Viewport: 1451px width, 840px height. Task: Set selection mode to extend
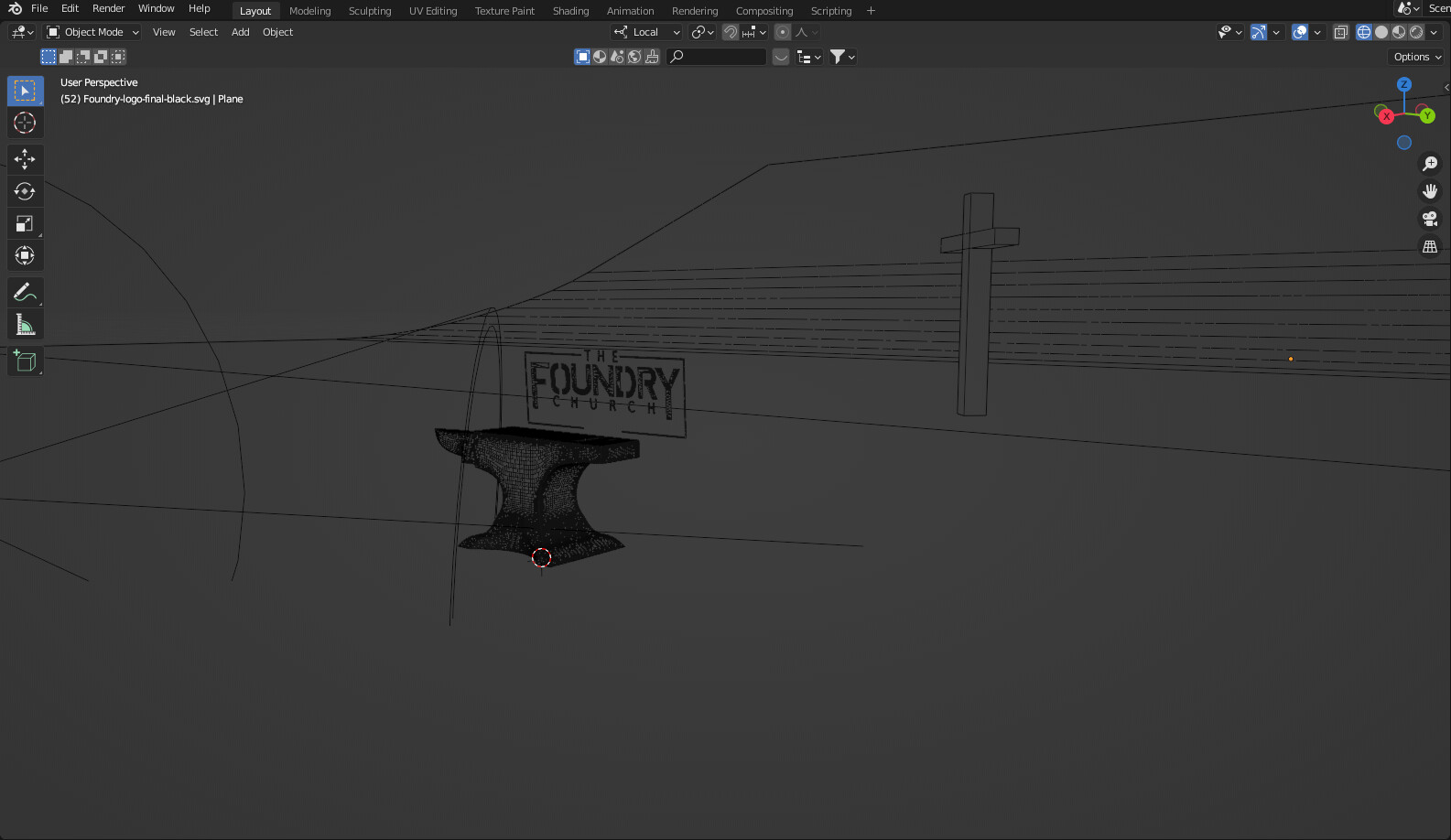click(x=66, y=57)
